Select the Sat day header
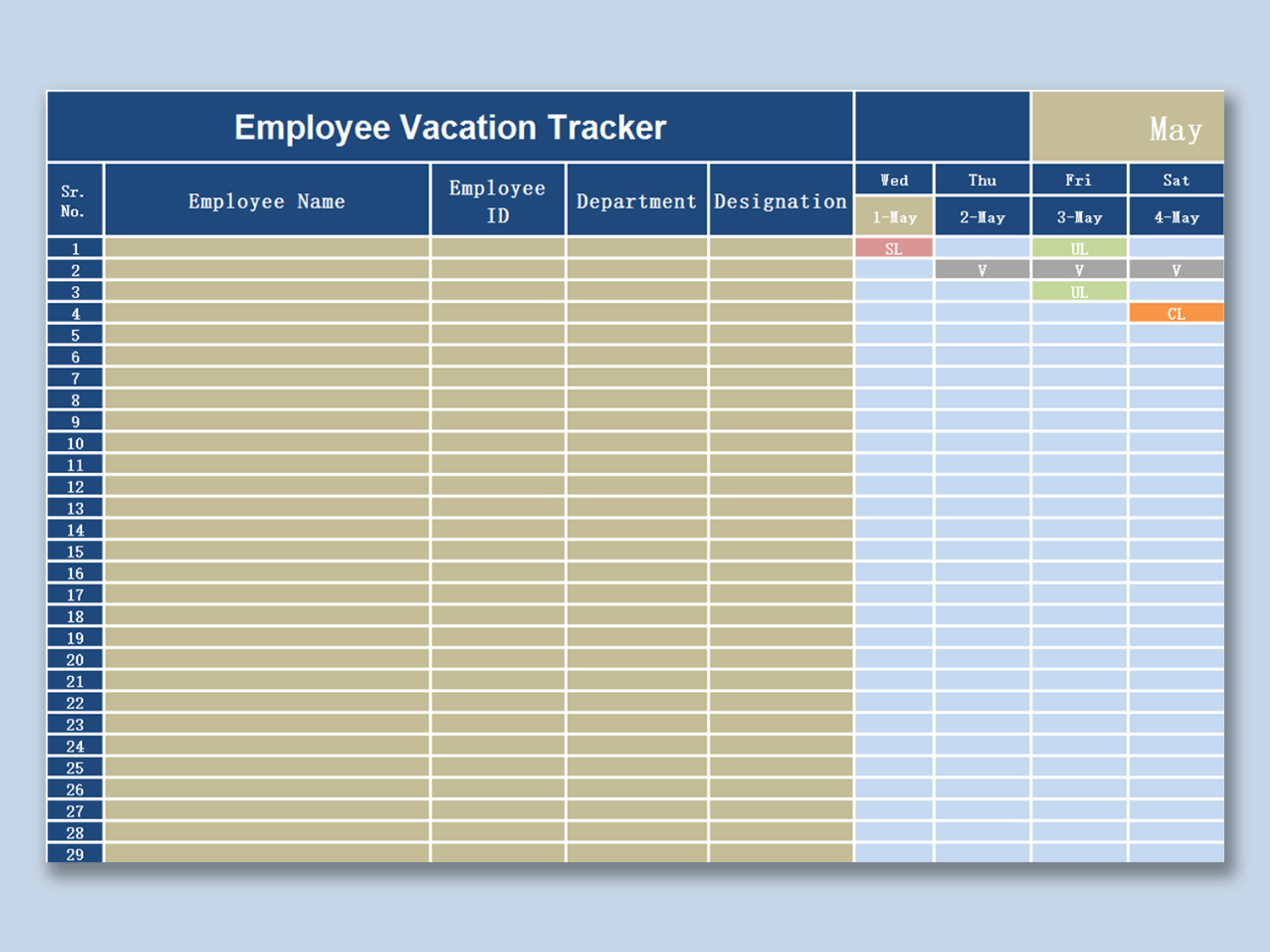 coord(1175,179)
